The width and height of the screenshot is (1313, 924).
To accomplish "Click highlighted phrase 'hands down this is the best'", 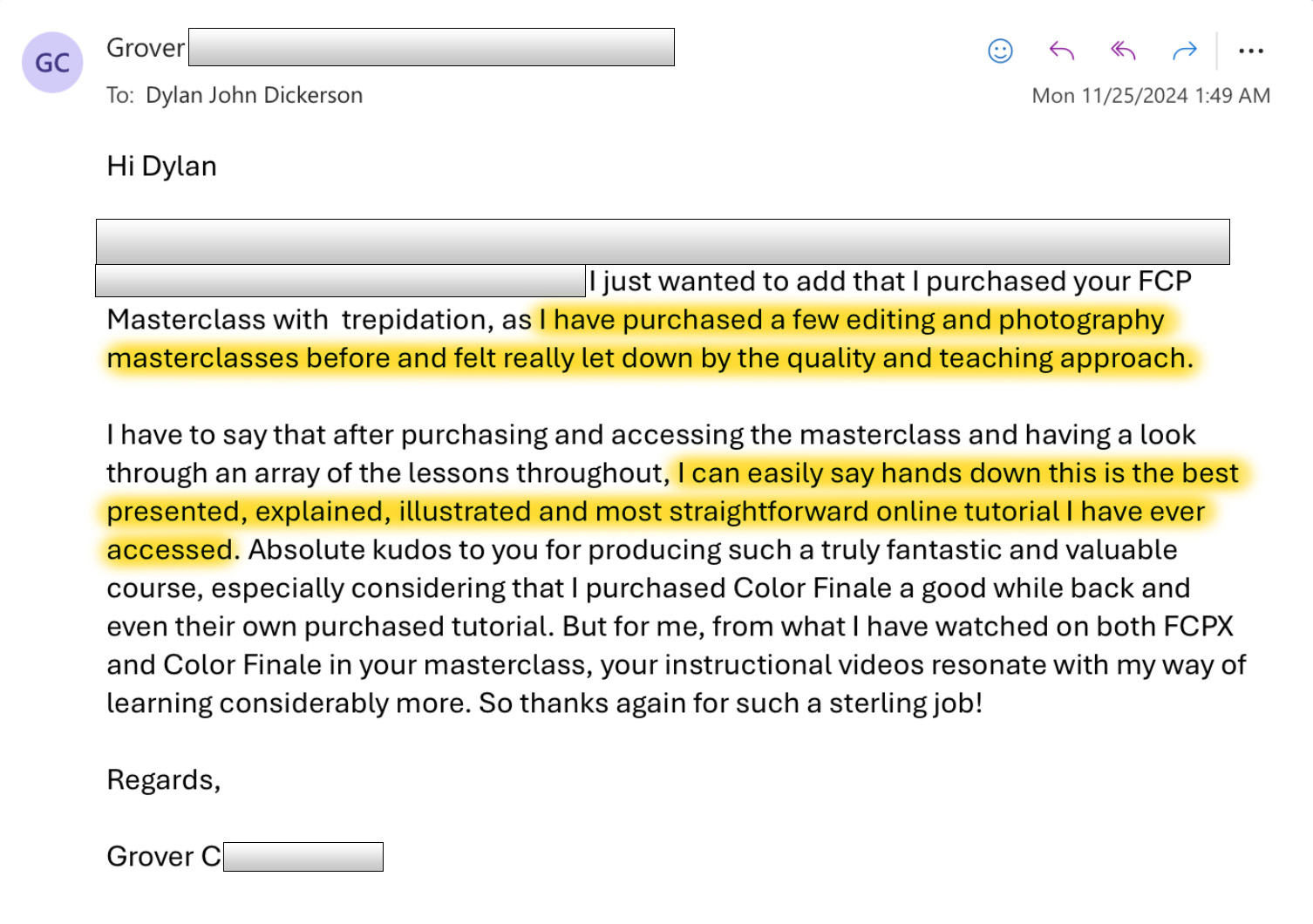I will 1059,473.
